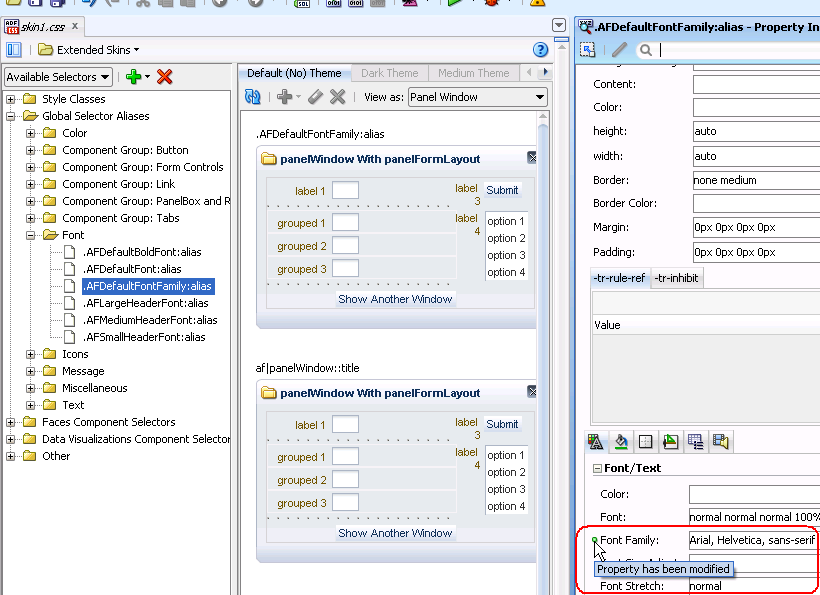Click the paint bucket background property icon
The image size is (820, 595).
622,441
